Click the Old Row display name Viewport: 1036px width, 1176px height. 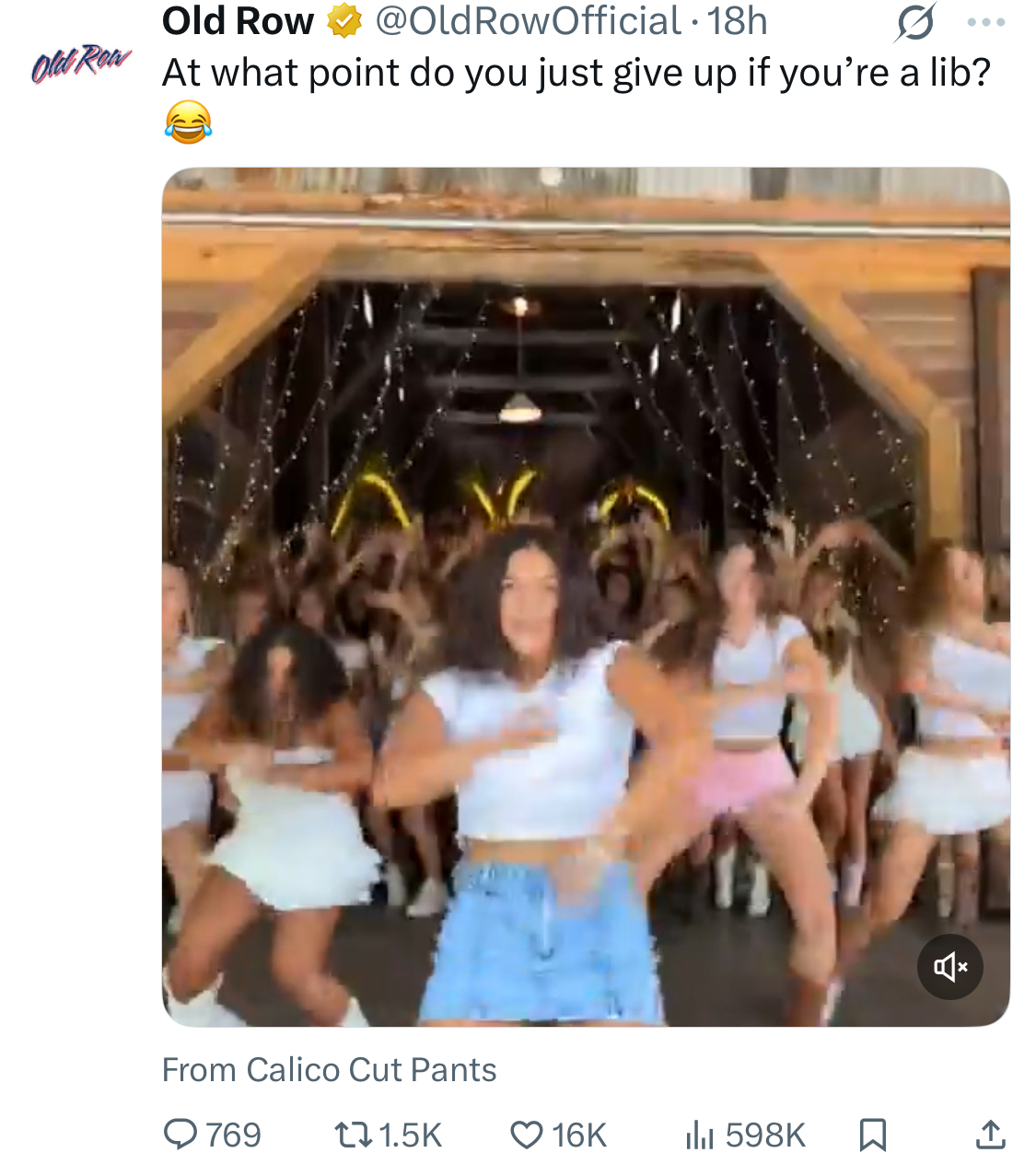tap(238, 21)
